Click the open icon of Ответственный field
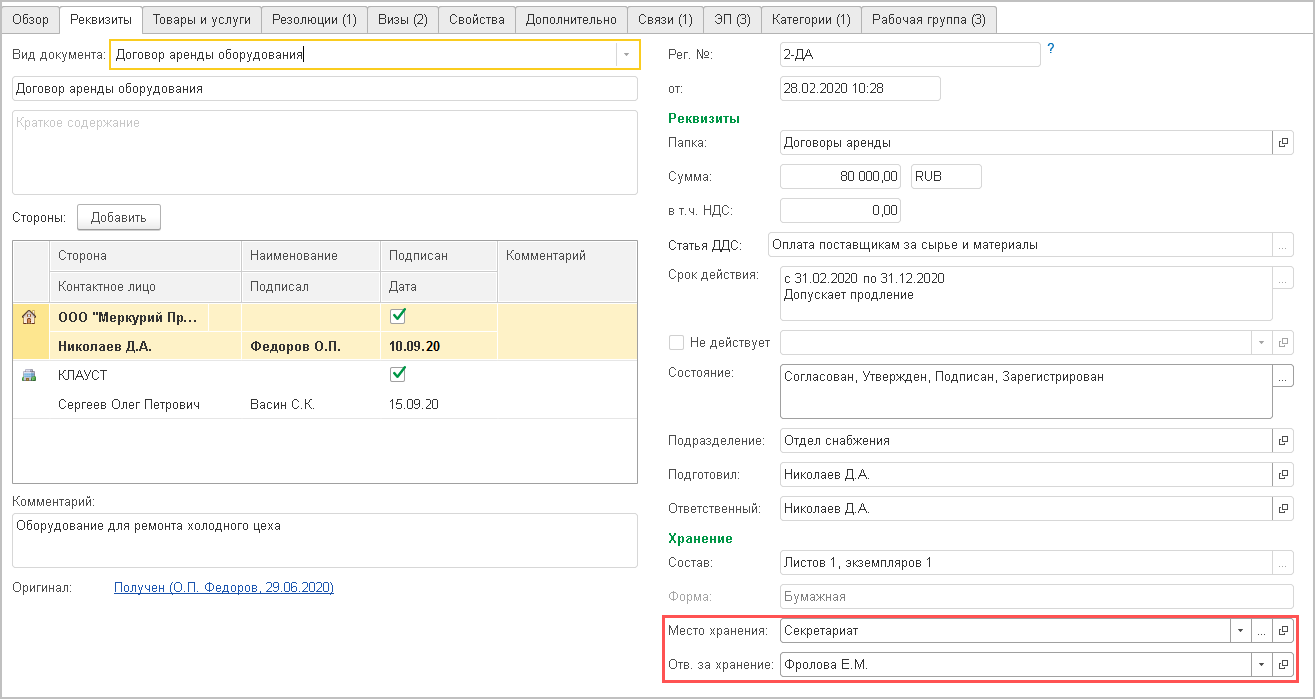The width and height of the screenshot is (1315, 699). coord(1284,509)
